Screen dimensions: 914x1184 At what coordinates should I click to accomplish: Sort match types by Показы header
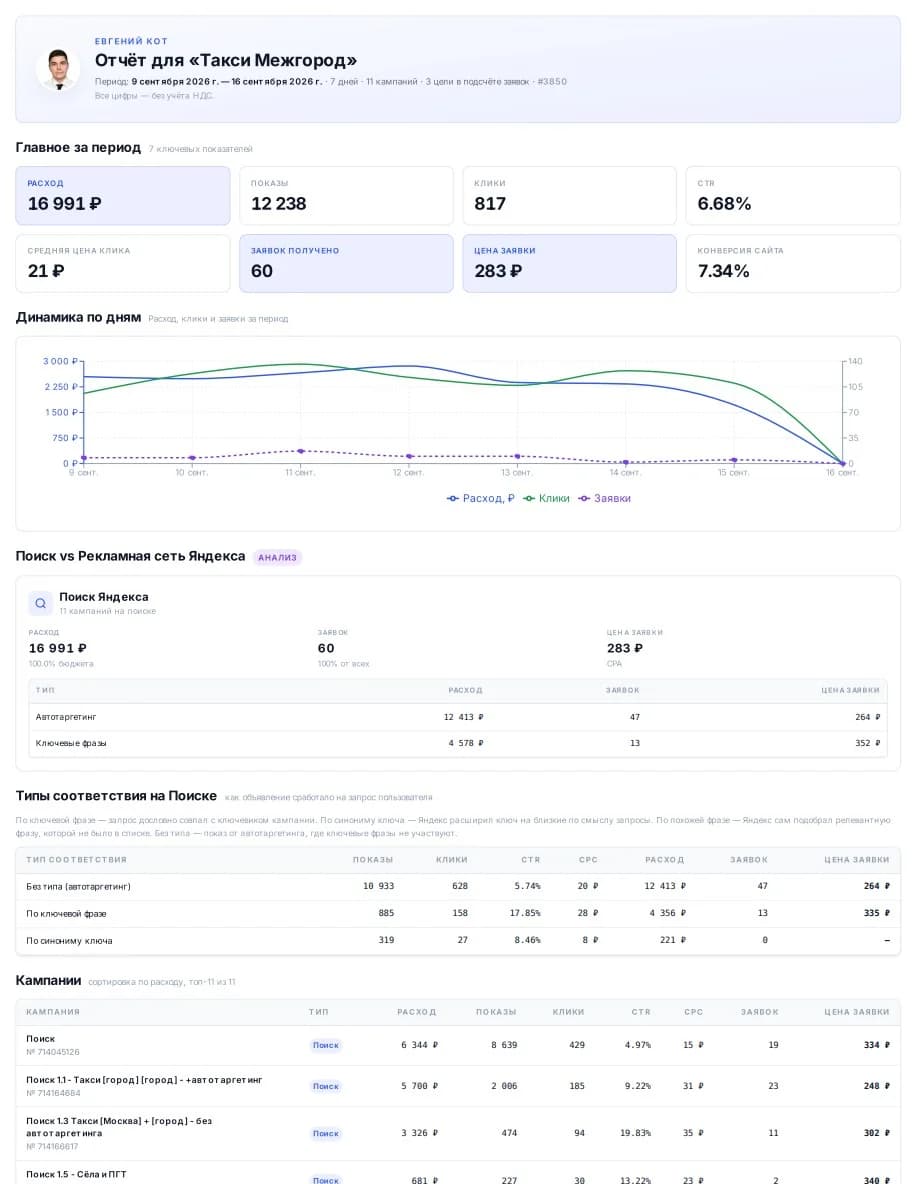372,859
